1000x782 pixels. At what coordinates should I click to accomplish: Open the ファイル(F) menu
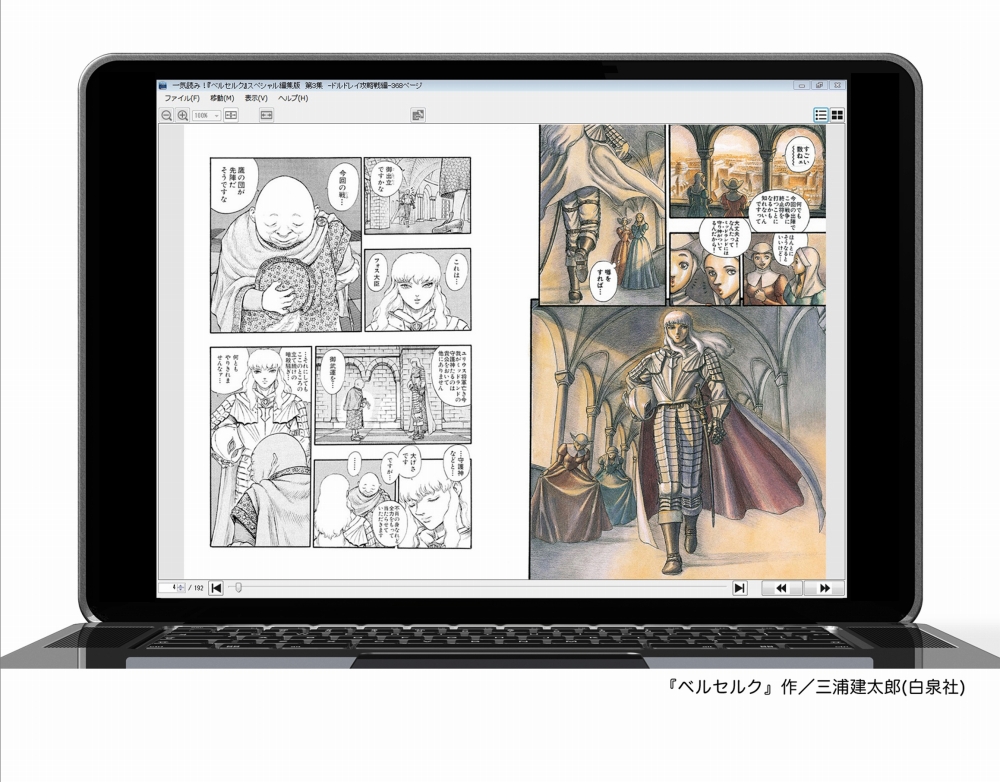182,98
